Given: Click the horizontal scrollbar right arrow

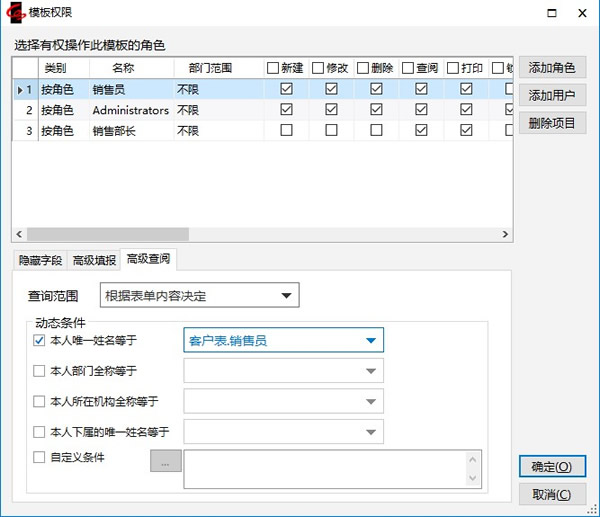Looking at the screenshot, I should (505, 234).
